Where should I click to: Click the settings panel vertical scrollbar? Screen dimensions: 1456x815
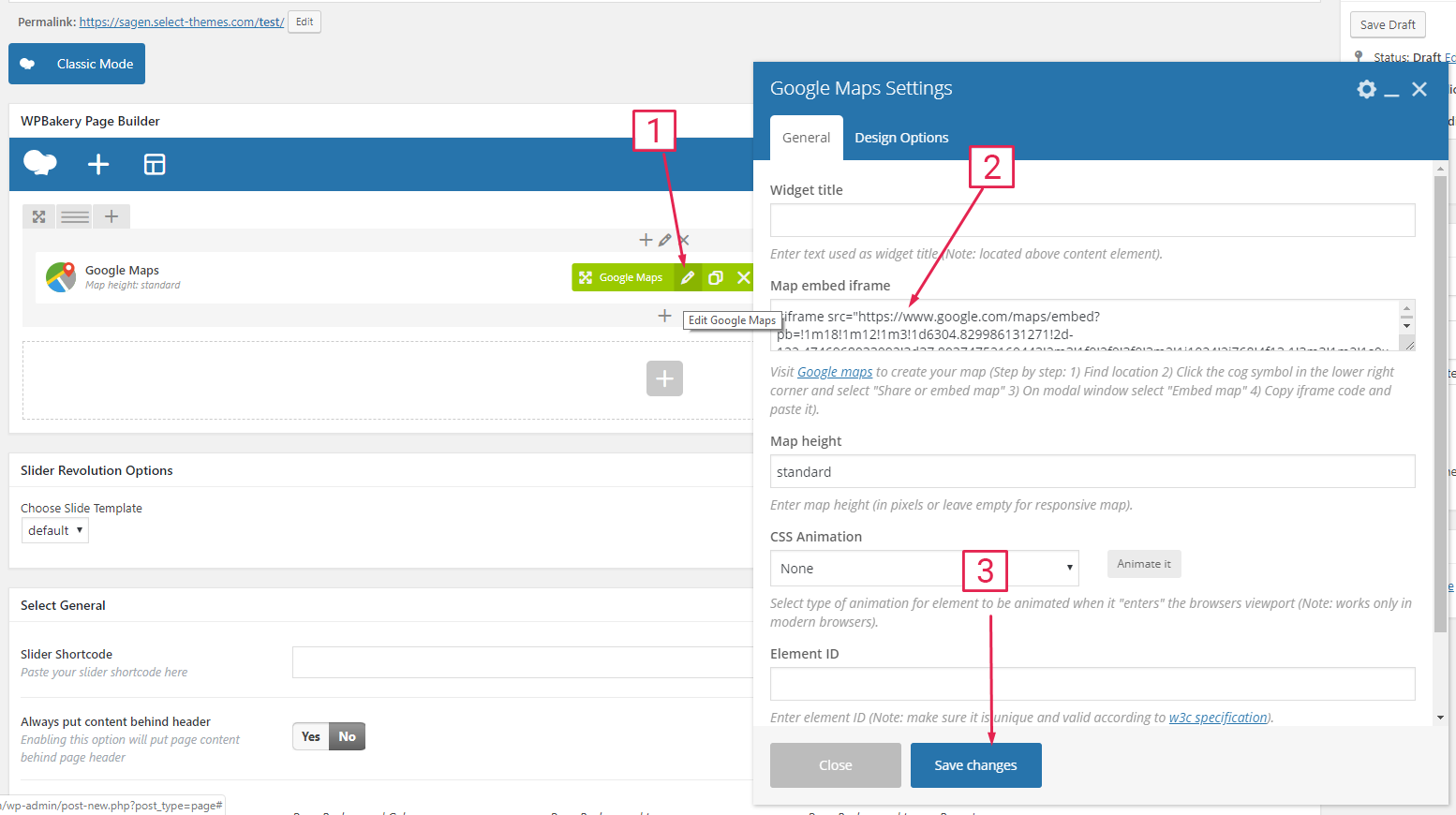[x=1440, y=403]
